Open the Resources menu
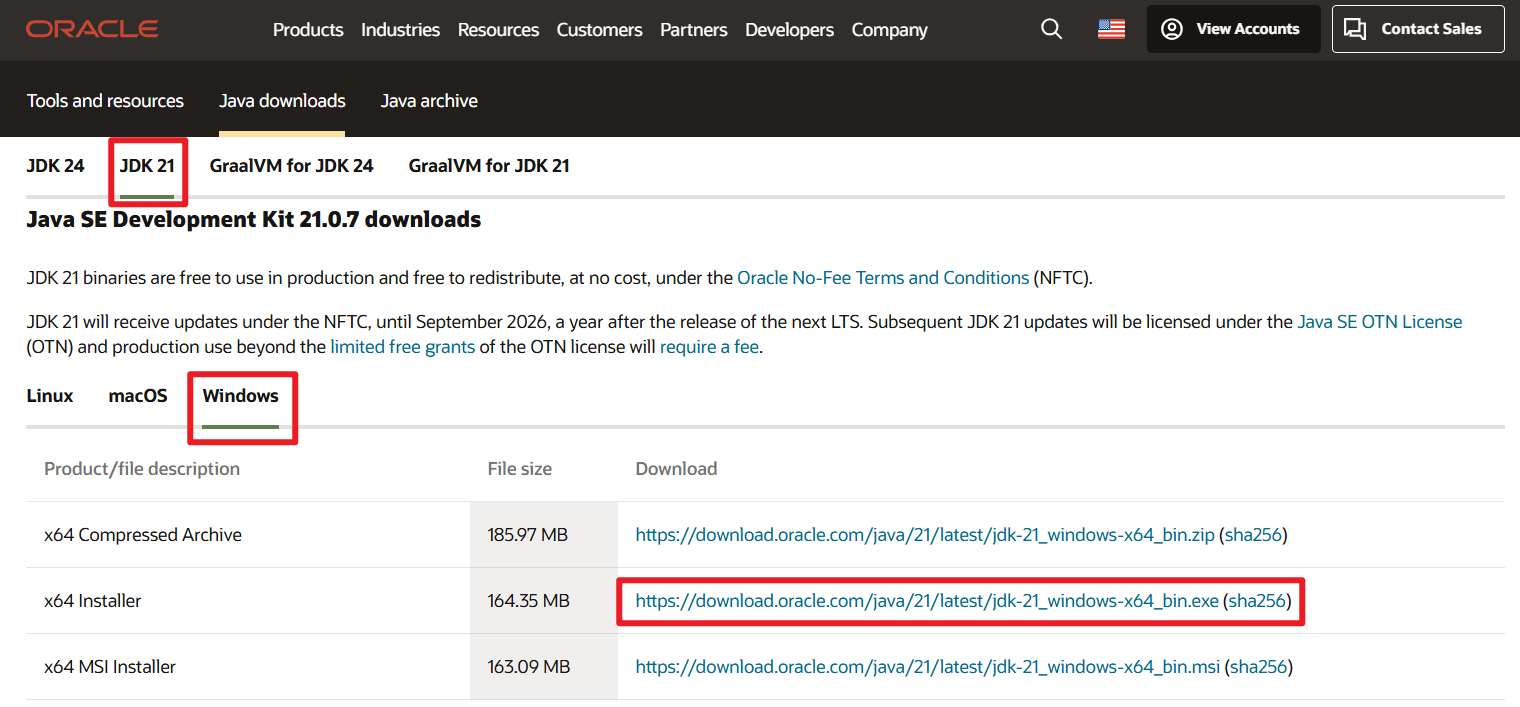The image size is (1520, 707). point(498,30)
